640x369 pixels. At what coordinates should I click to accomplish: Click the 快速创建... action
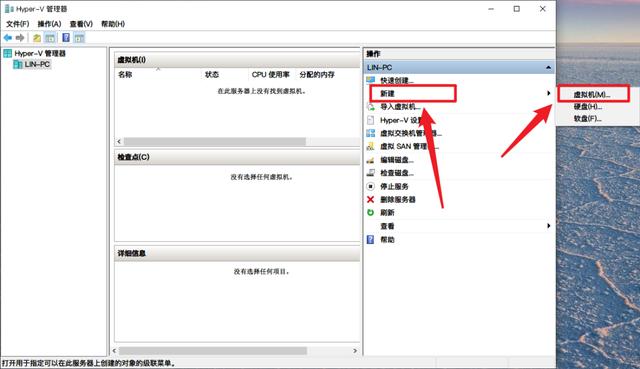point(397,80)
